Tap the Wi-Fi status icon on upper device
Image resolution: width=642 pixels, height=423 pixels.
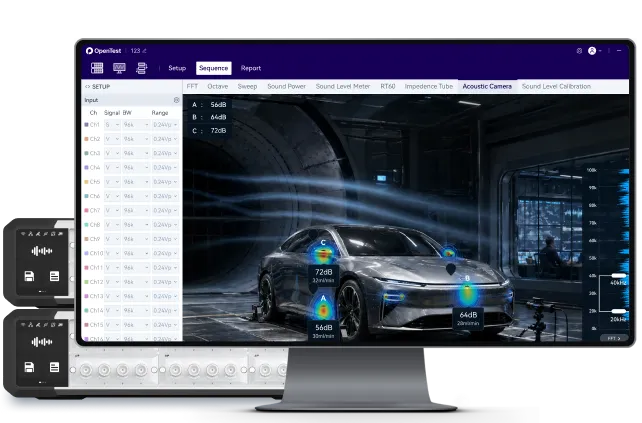(x=23, y=234)
